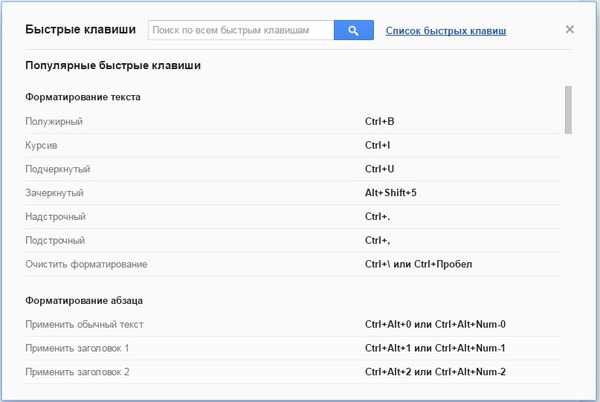Image resolution: width=600 pixels, height=402 pixels.
Task: Click the 'Применить заголовок 2' row
Action: pyautogui.click(x=292, y=372)
